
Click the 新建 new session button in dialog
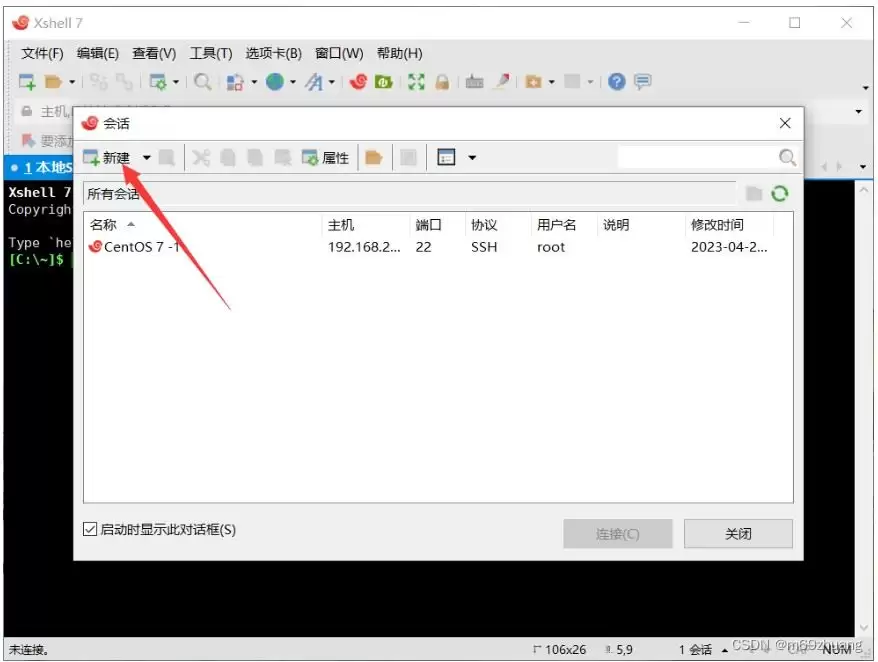[106, 157]
